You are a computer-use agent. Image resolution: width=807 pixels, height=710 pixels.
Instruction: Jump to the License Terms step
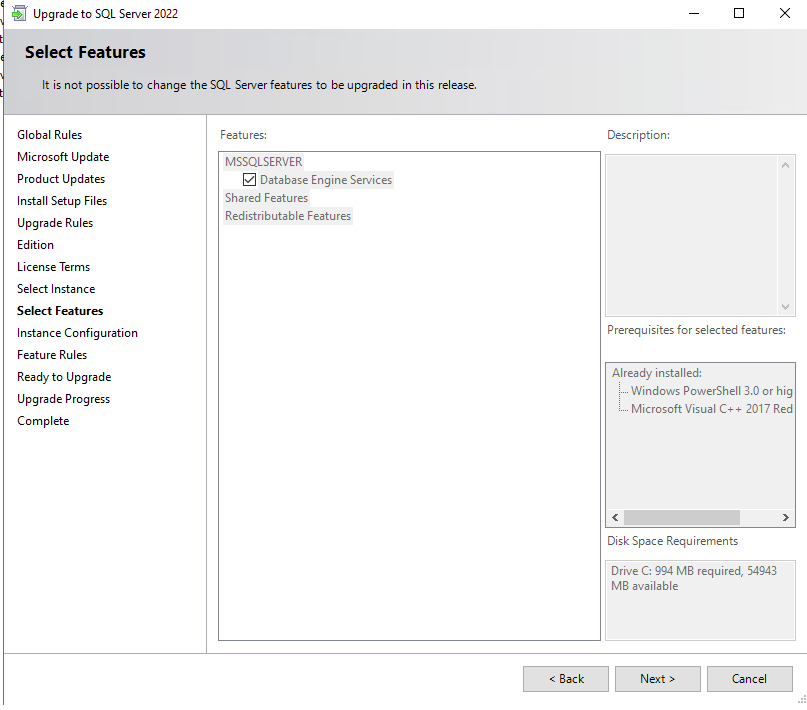(x=53, y=267)
